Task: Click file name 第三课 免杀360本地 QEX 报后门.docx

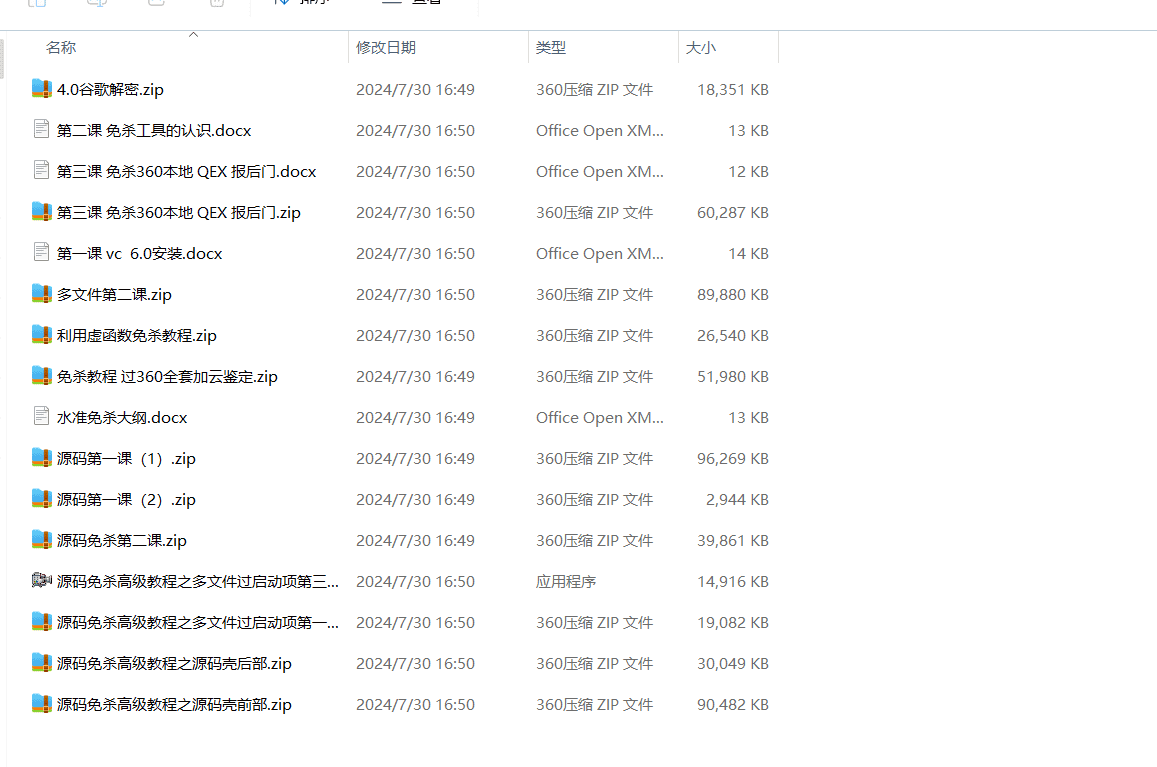Action: pos(187,171)
